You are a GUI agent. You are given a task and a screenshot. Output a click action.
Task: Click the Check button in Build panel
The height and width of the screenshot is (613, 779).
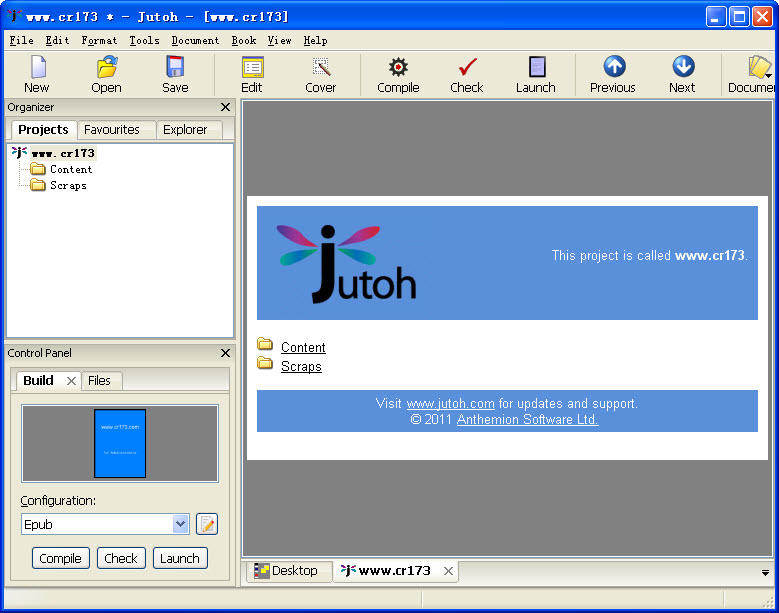coord(121,558)
